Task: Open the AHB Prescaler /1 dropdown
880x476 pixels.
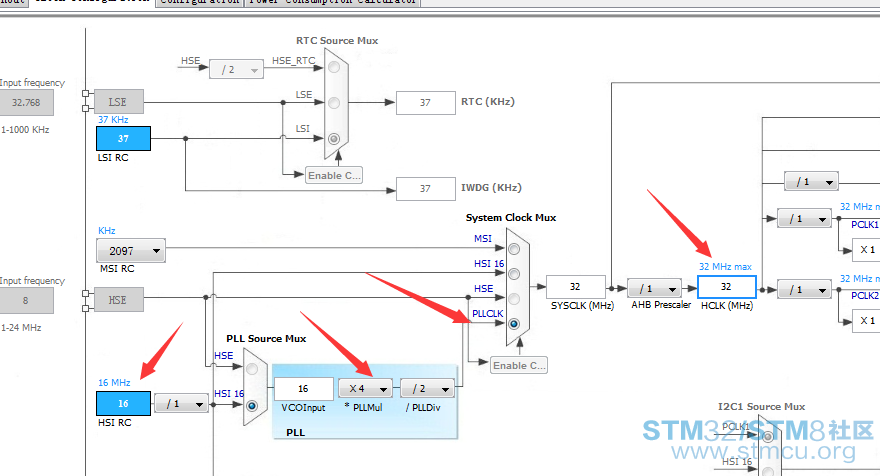Action: [x=654, y=289]
